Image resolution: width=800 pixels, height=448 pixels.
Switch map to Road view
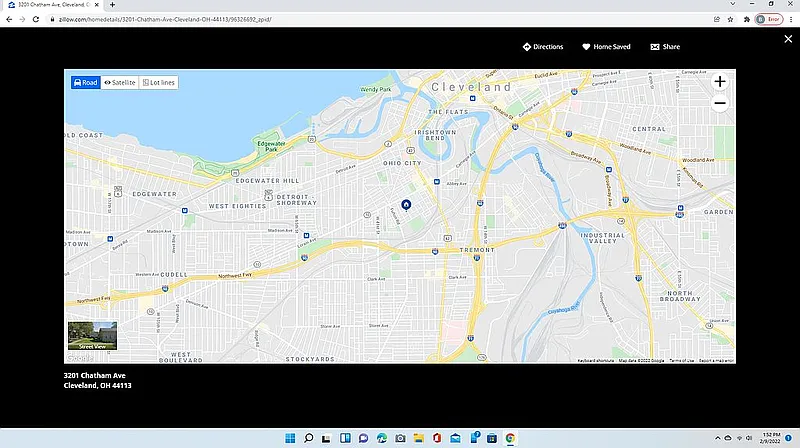pos(85,82)
